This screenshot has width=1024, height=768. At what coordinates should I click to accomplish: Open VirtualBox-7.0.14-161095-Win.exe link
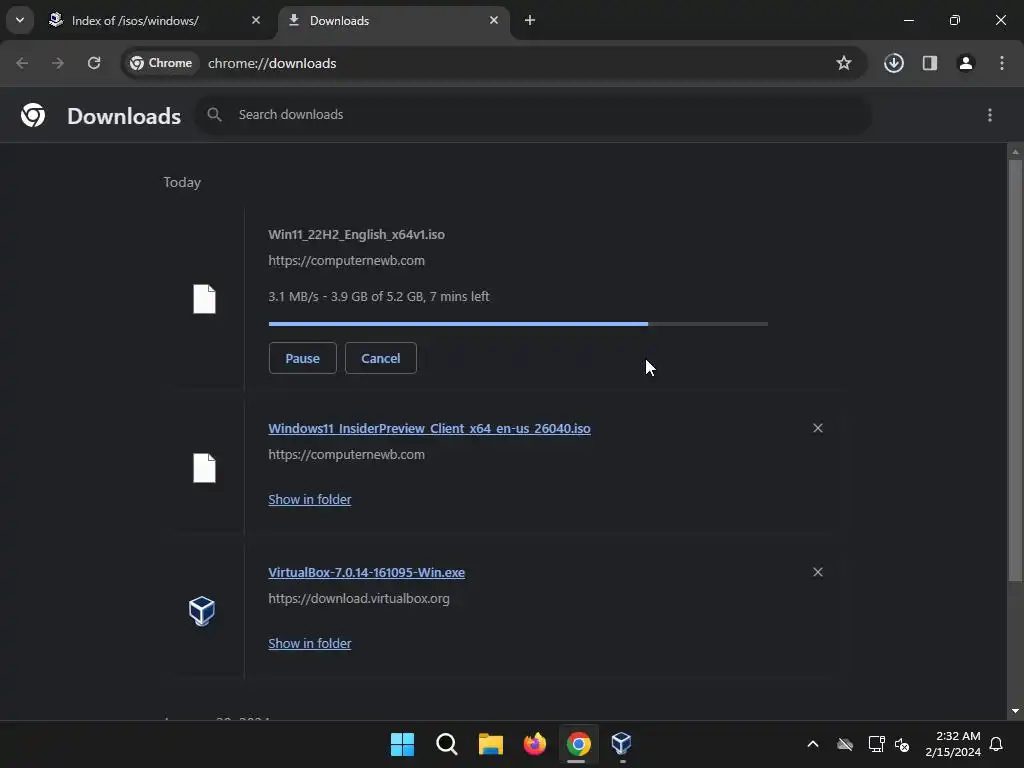tap(366, 573)
